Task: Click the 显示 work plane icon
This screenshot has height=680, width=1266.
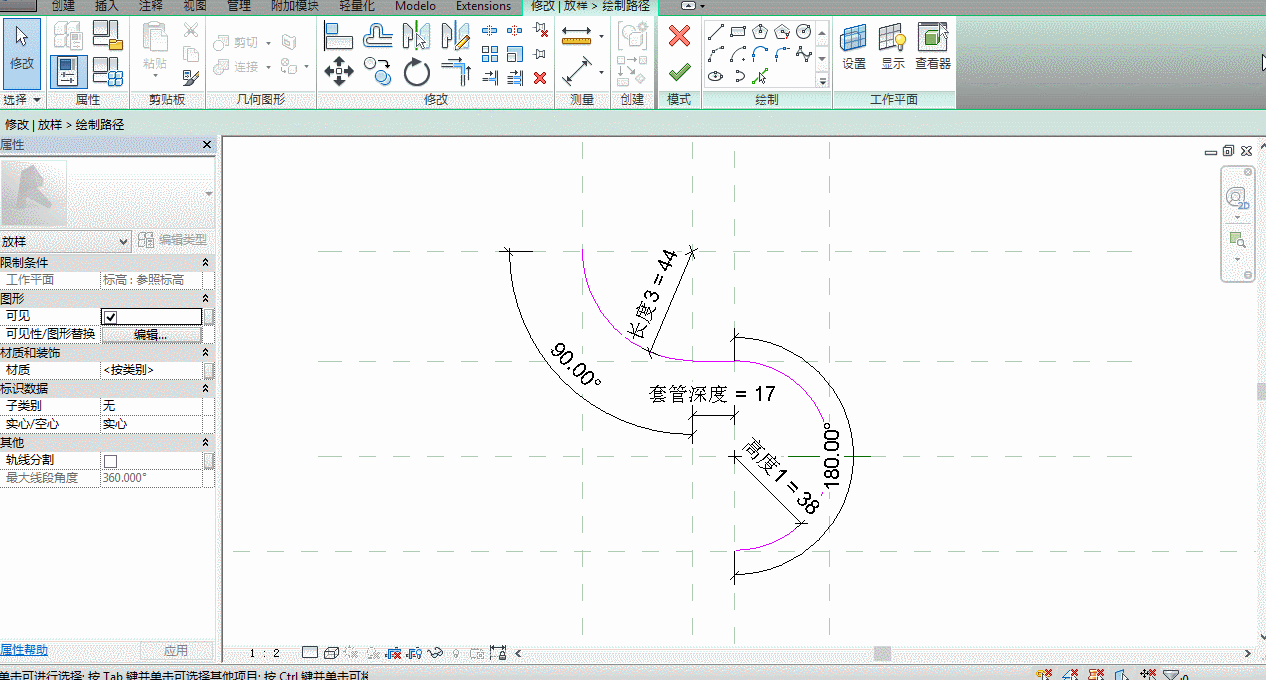Action: click(x=893, y=47)
